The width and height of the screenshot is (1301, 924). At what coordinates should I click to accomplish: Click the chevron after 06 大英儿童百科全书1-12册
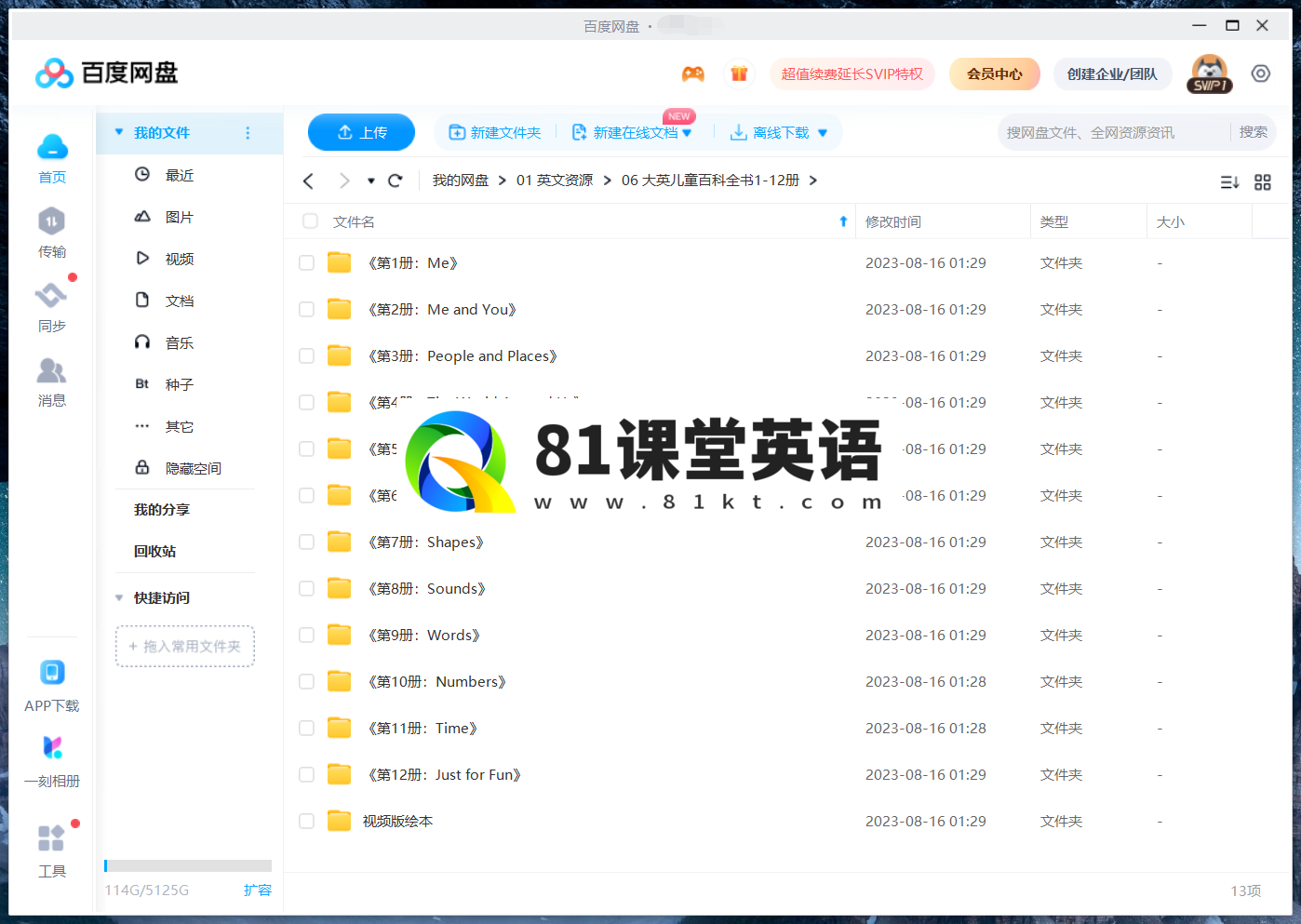tap(812, 181)
